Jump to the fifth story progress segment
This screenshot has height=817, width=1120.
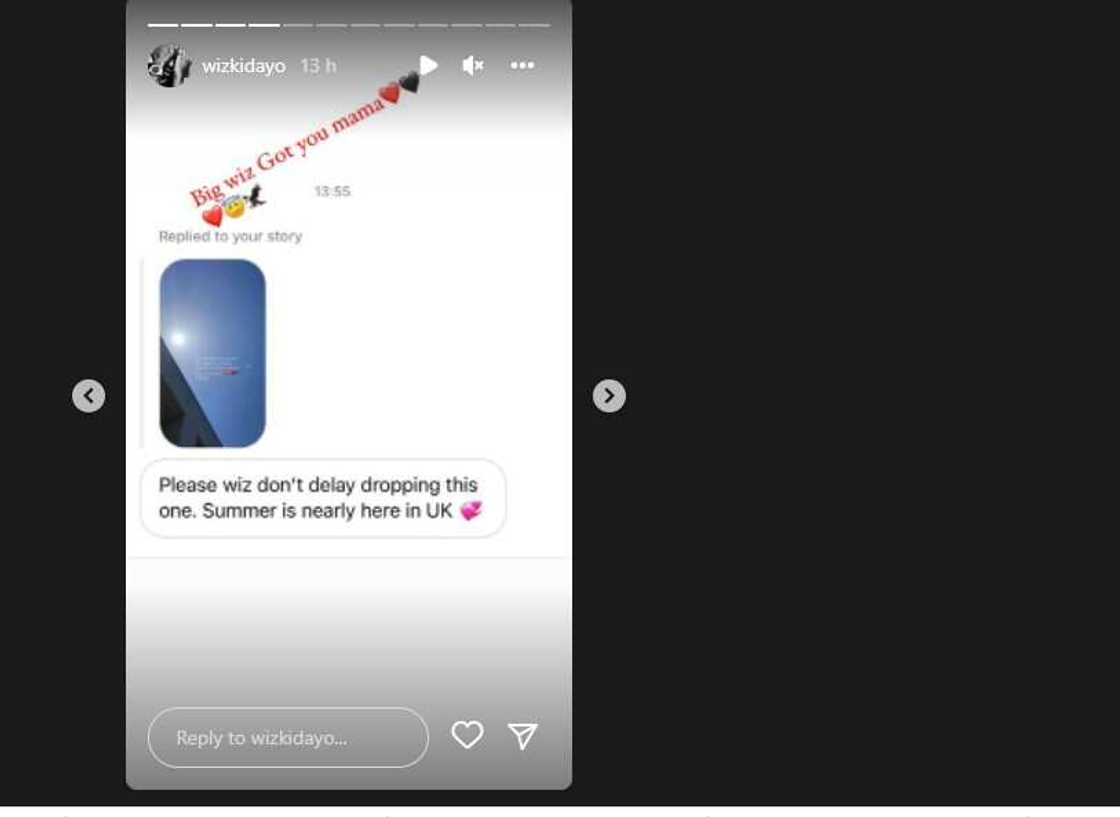click(298, 25)
